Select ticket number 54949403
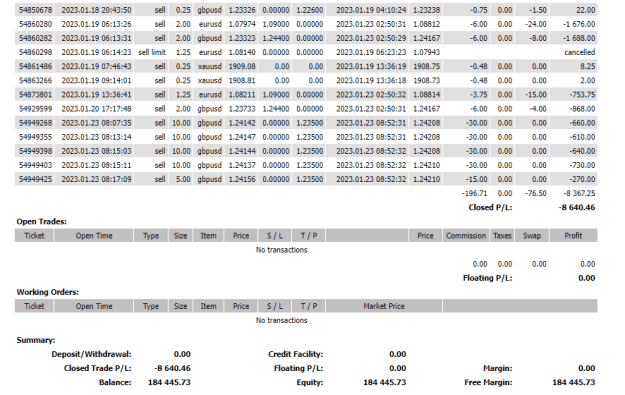Image resolution: width=625 pixels, height=395 pixels. 35,165
